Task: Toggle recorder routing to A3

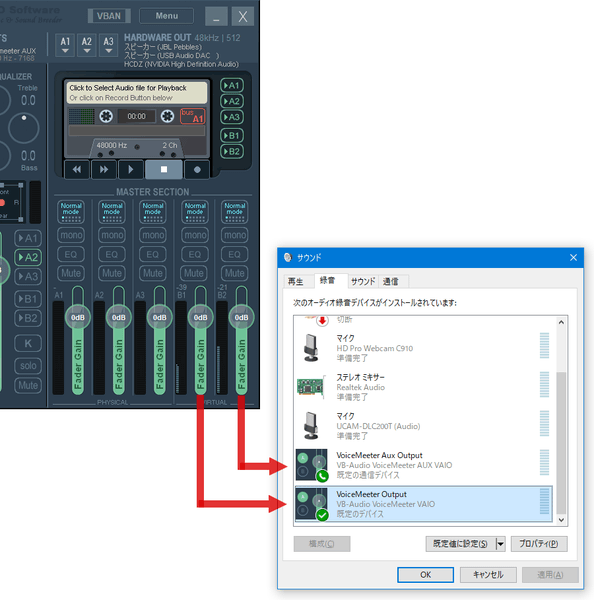Action: [x=232, y=117]
